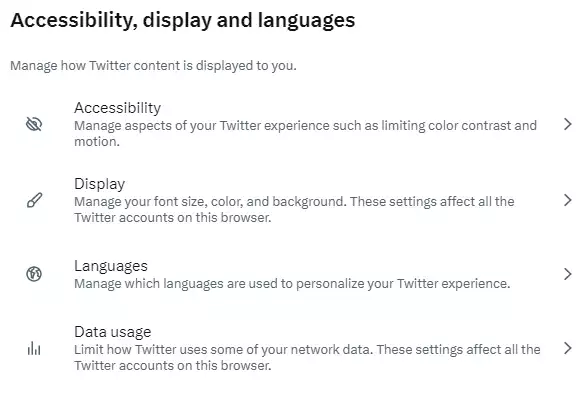Click the Data usage title label
The image size is (581, 404).
pos(113,332)
